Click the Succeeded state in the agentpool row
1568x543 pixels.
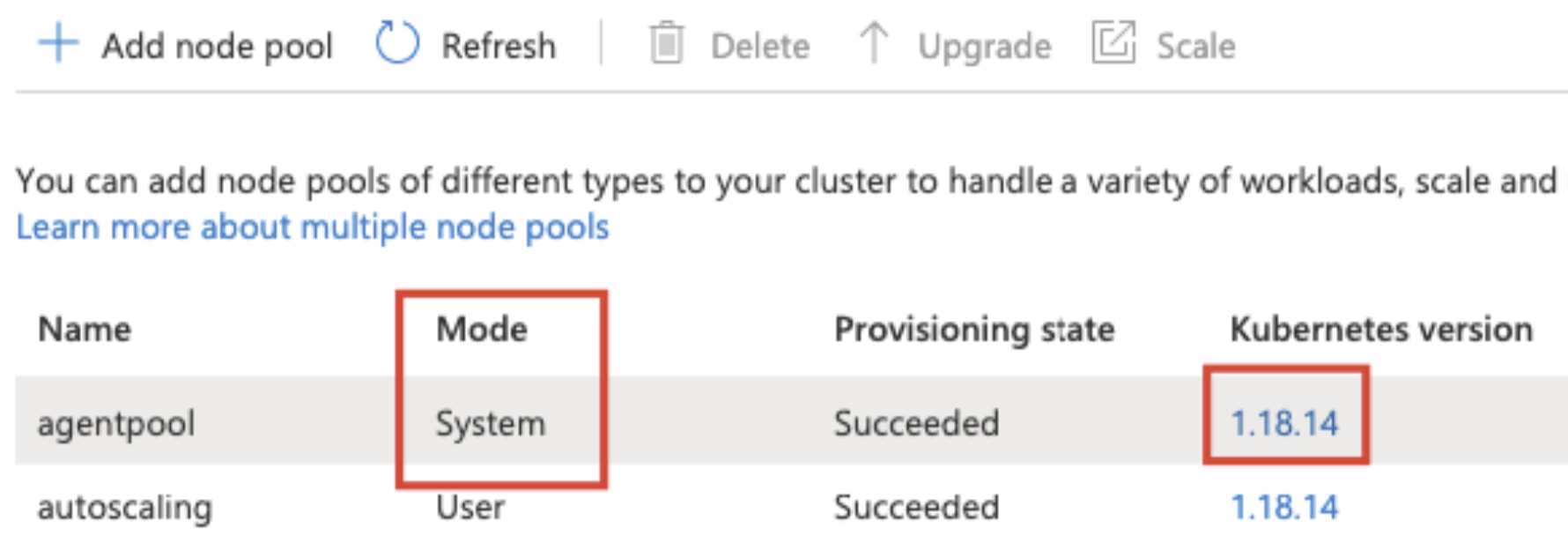(x=916, y=424)
